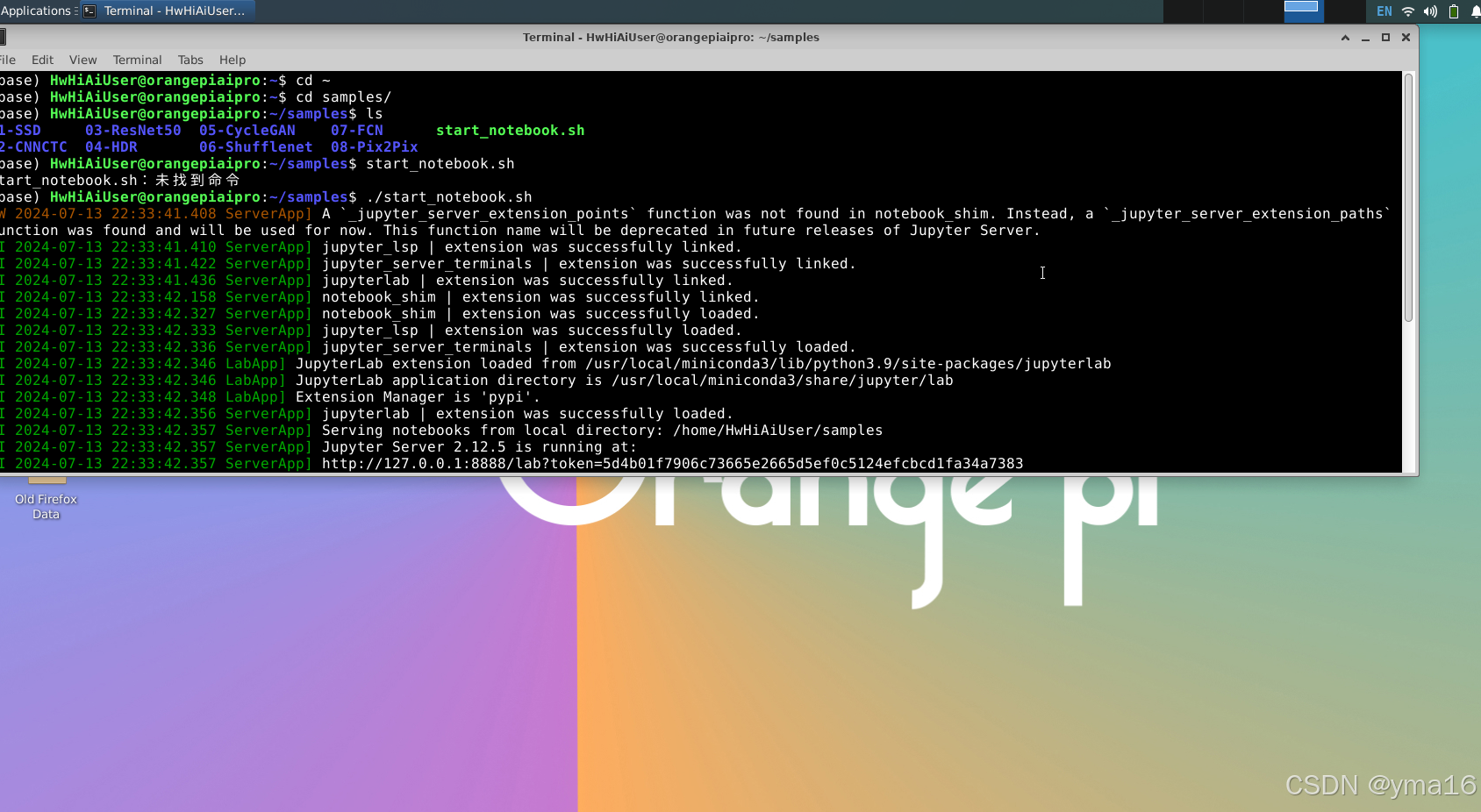Open the Applications menu in the top panel

click(x=36, y=11)
